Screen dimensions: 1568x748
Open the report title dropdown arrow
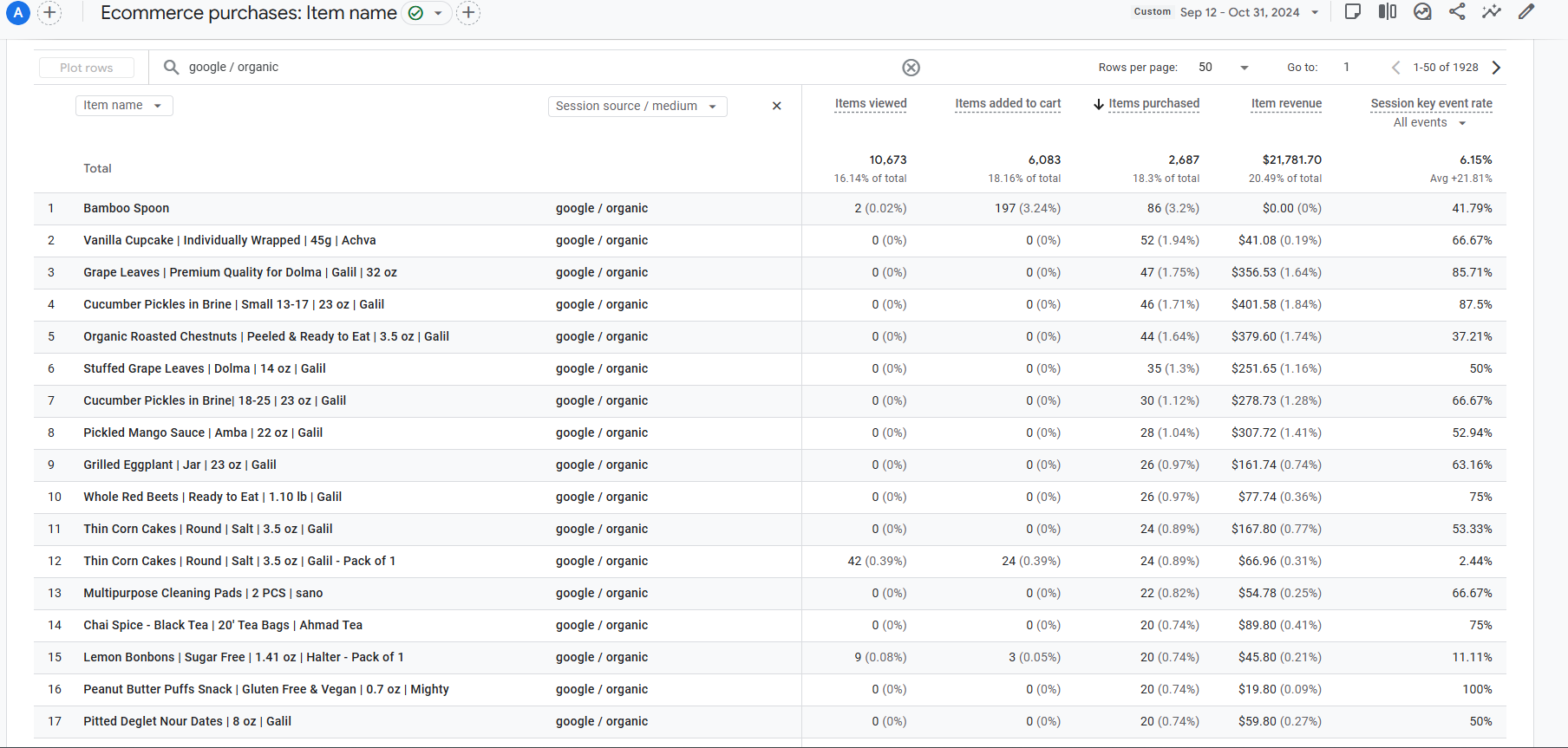click(438, 13)
